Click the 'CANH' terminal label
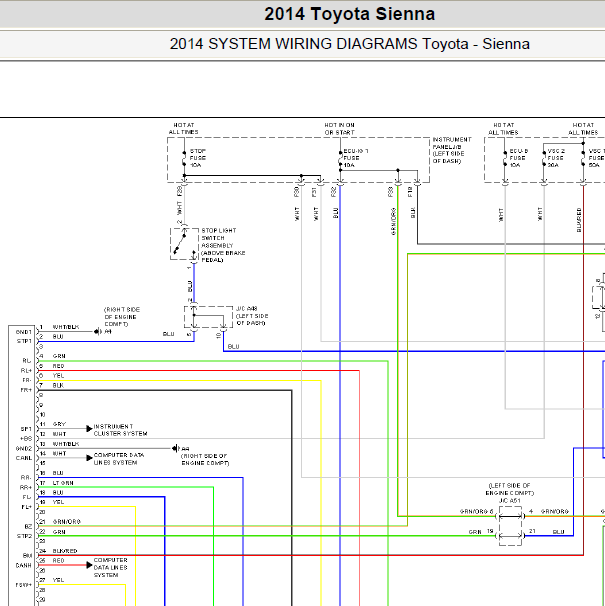The width and height of the screenshot is (605, 606). click(x=24, y=565)
